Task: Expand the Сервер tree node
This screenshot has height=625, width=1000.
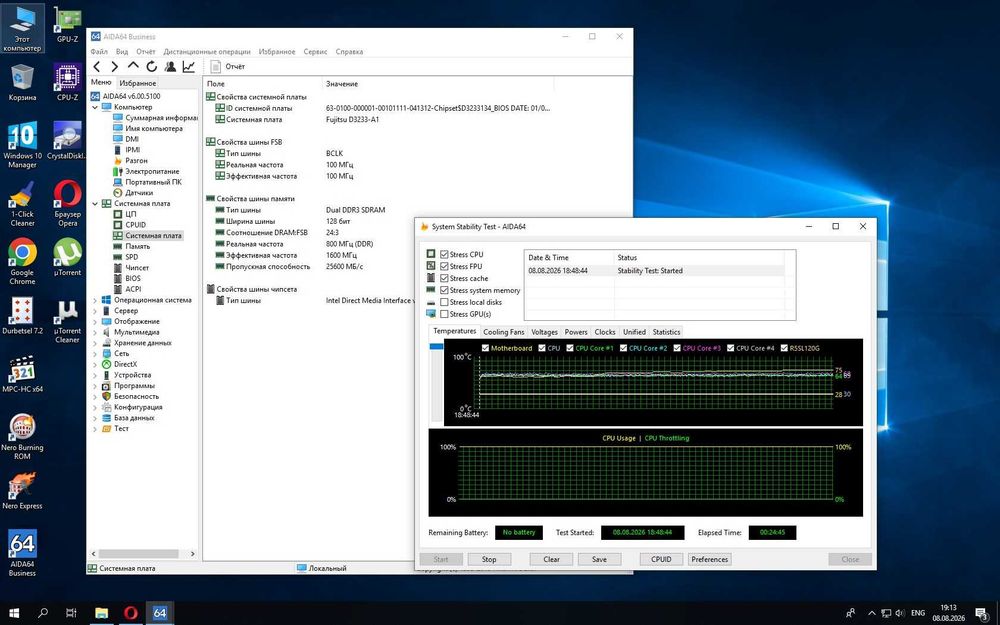Action: tap(95, 311)
